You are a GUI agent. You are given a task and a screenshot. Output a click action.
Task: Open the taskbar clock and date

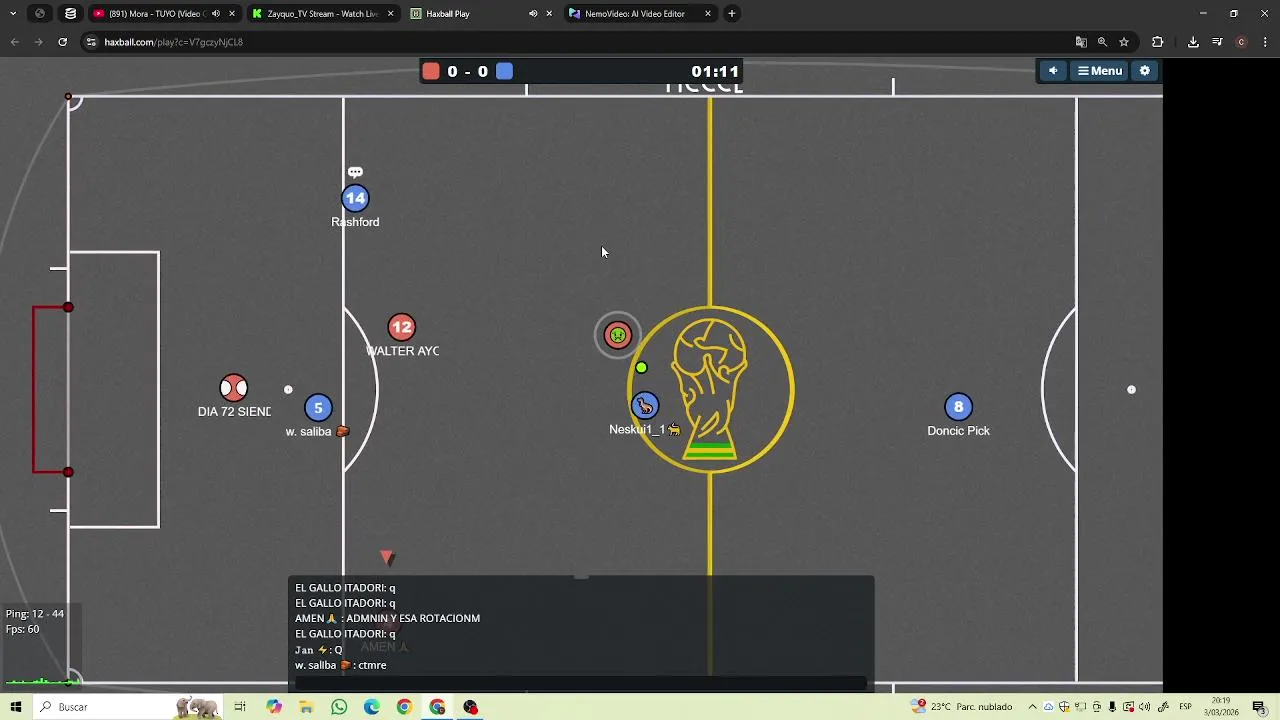pos(1221,707)
